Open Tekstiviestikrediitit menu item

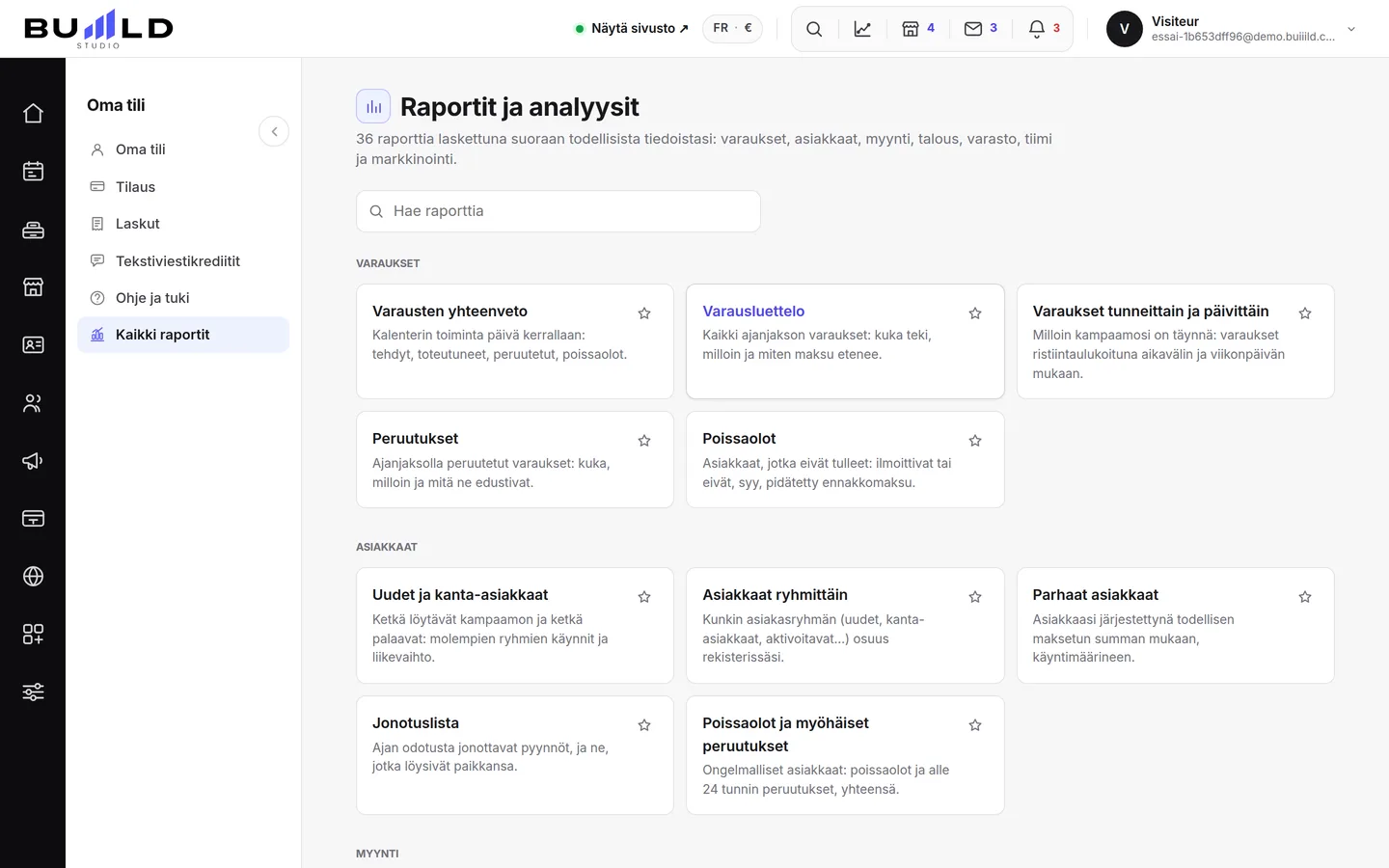[183, 261]
